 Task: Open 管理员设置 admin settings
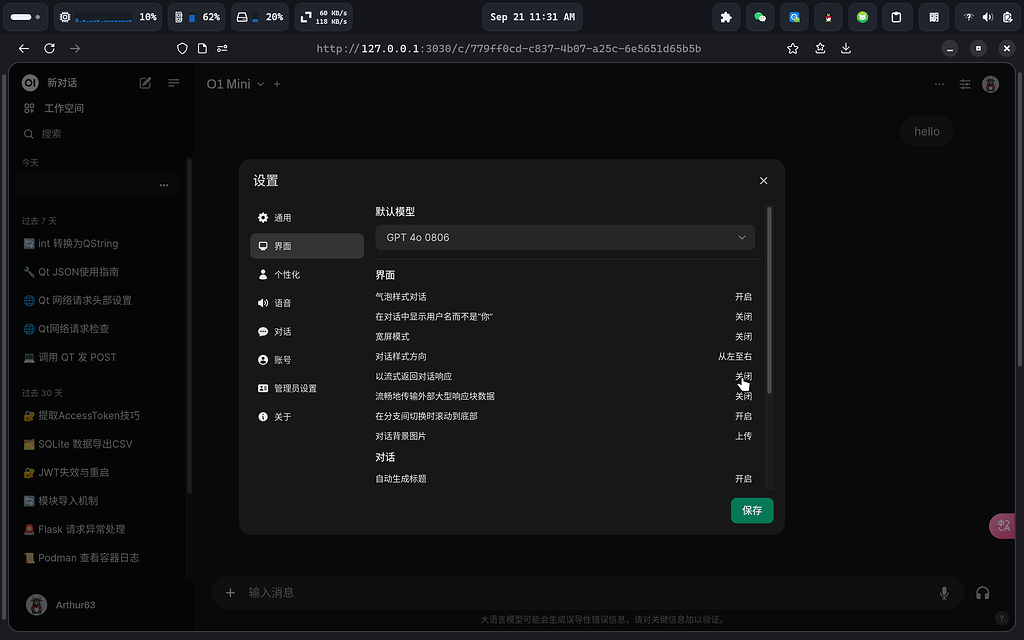[x=307, y=389]
